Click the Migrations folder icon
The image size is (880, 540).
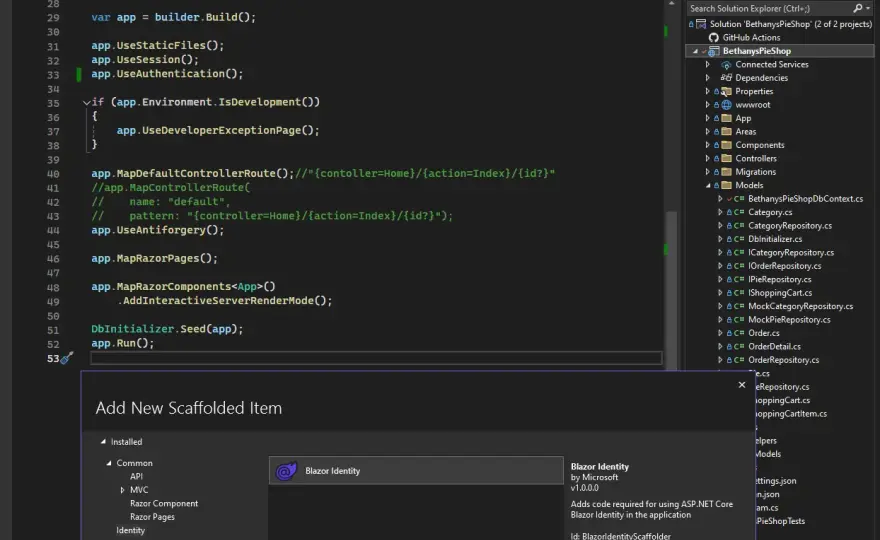coord(726,172)
